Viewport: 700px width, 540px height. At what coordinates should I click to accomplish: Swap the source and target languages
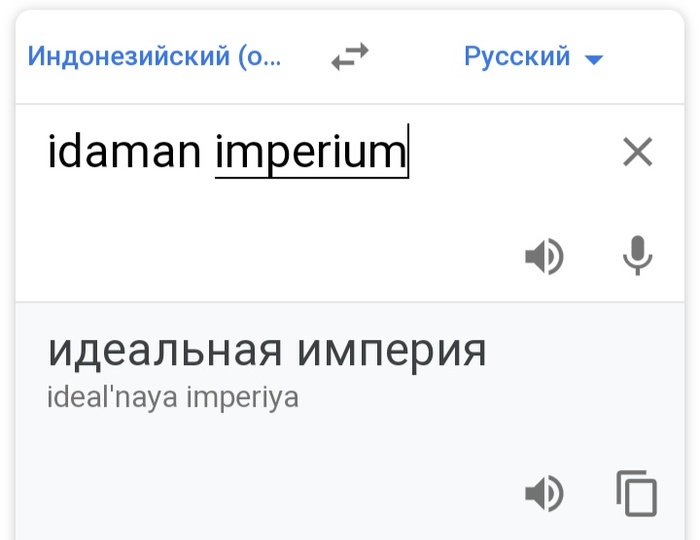point(350,58)
